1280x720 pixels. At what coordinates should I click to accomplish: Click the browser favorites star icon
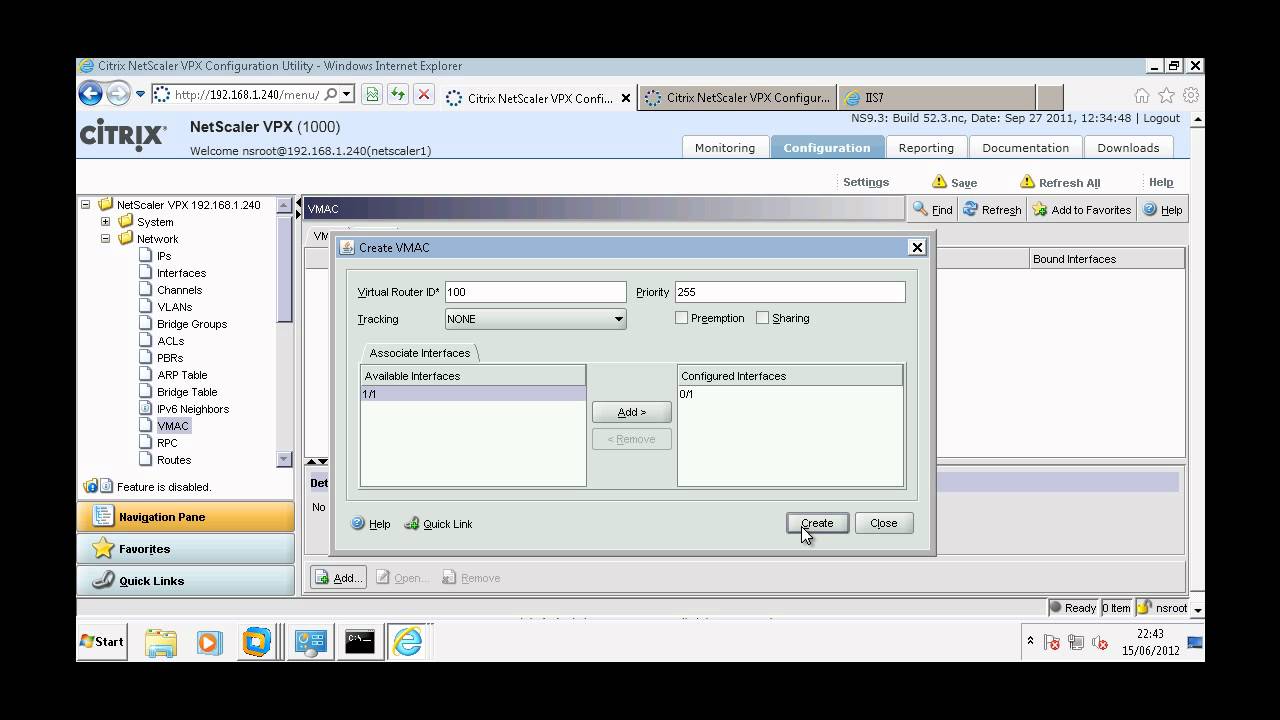1166,96
